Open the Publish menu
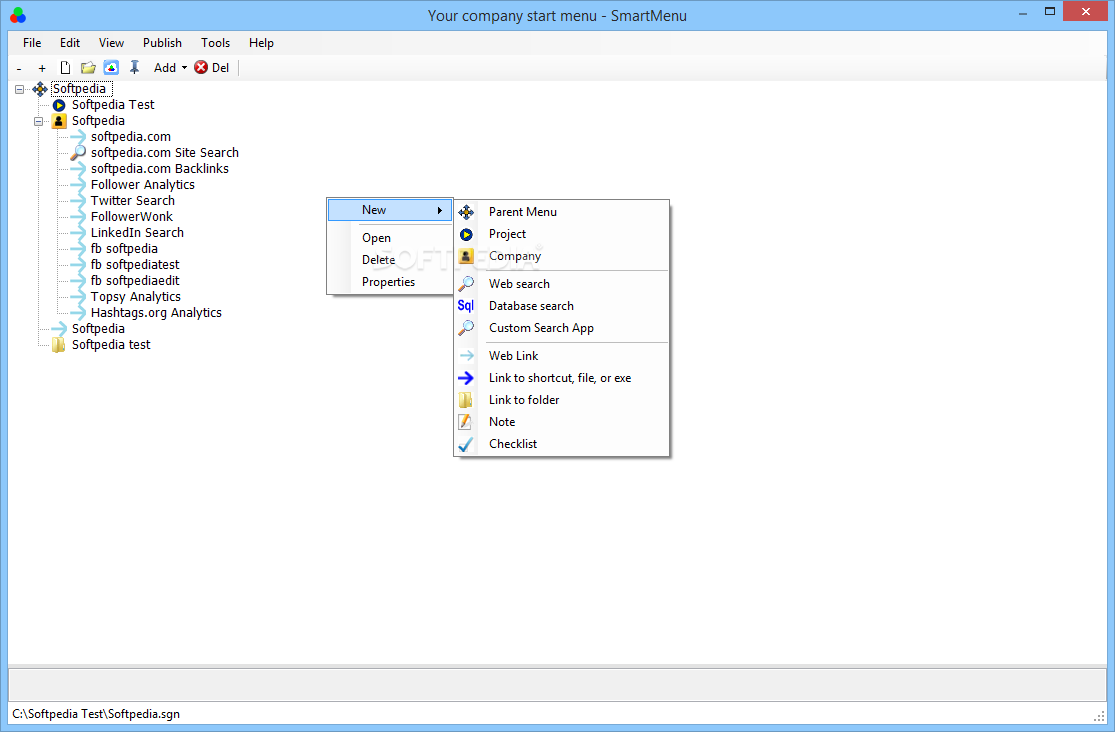Image resolution: width=1115 pixels, height=732 pixels. click(x=162, y=43)
